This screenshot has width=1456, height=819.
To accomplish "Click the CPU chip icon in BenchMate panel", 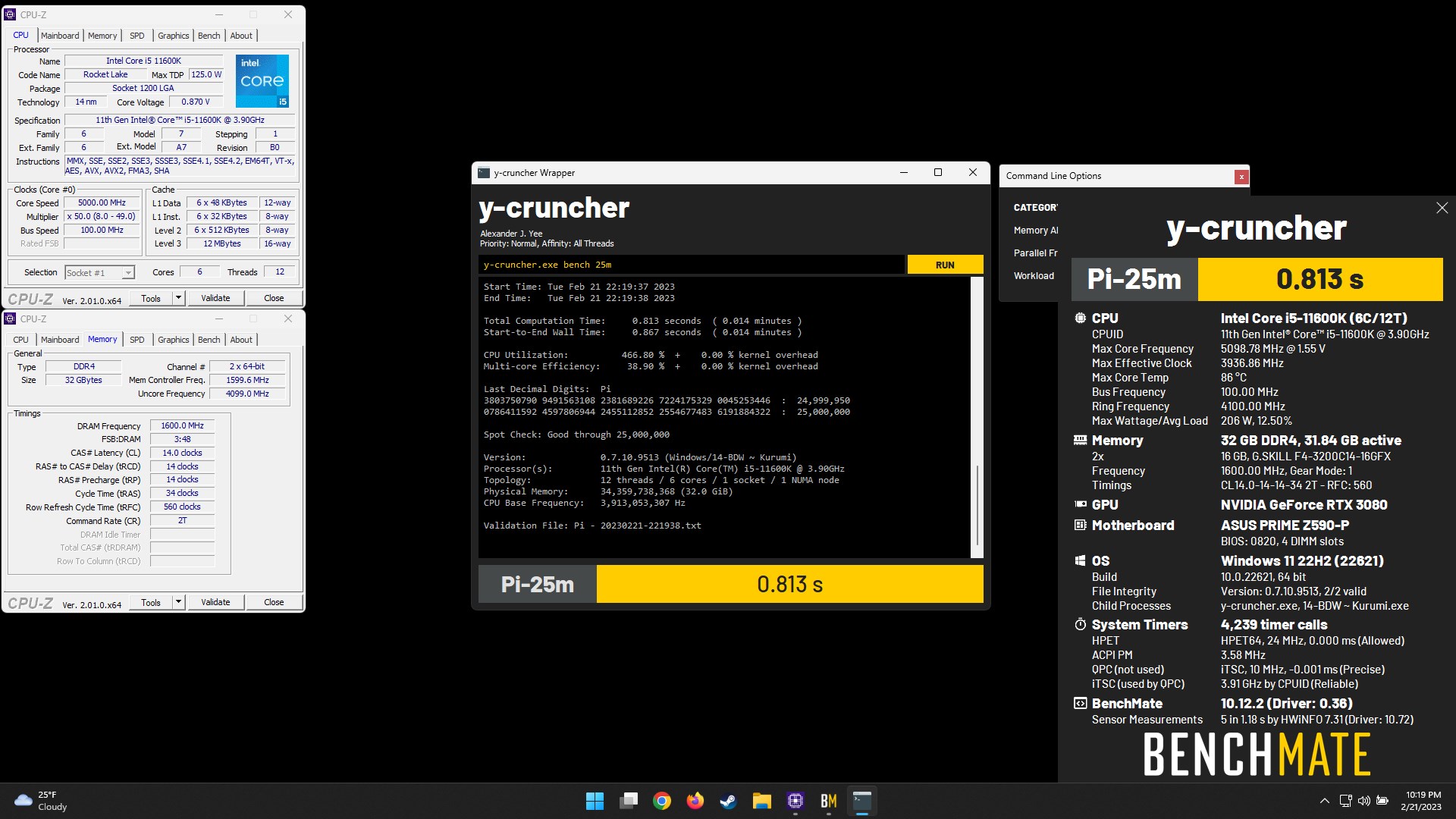I will pyautogui.click(x=1080, y=318).
